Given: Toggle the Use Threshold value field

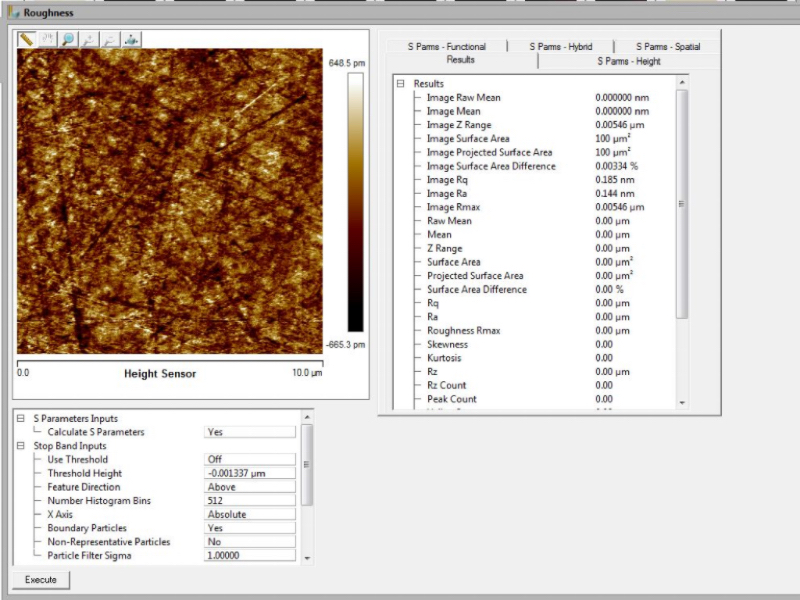Looking at the screenshot, I should coord(250,460).
